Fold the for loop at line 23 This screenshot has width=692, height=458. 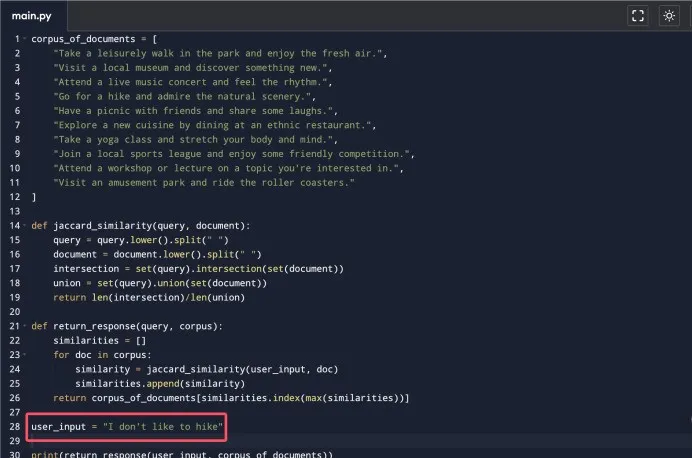tap(25, 356)
